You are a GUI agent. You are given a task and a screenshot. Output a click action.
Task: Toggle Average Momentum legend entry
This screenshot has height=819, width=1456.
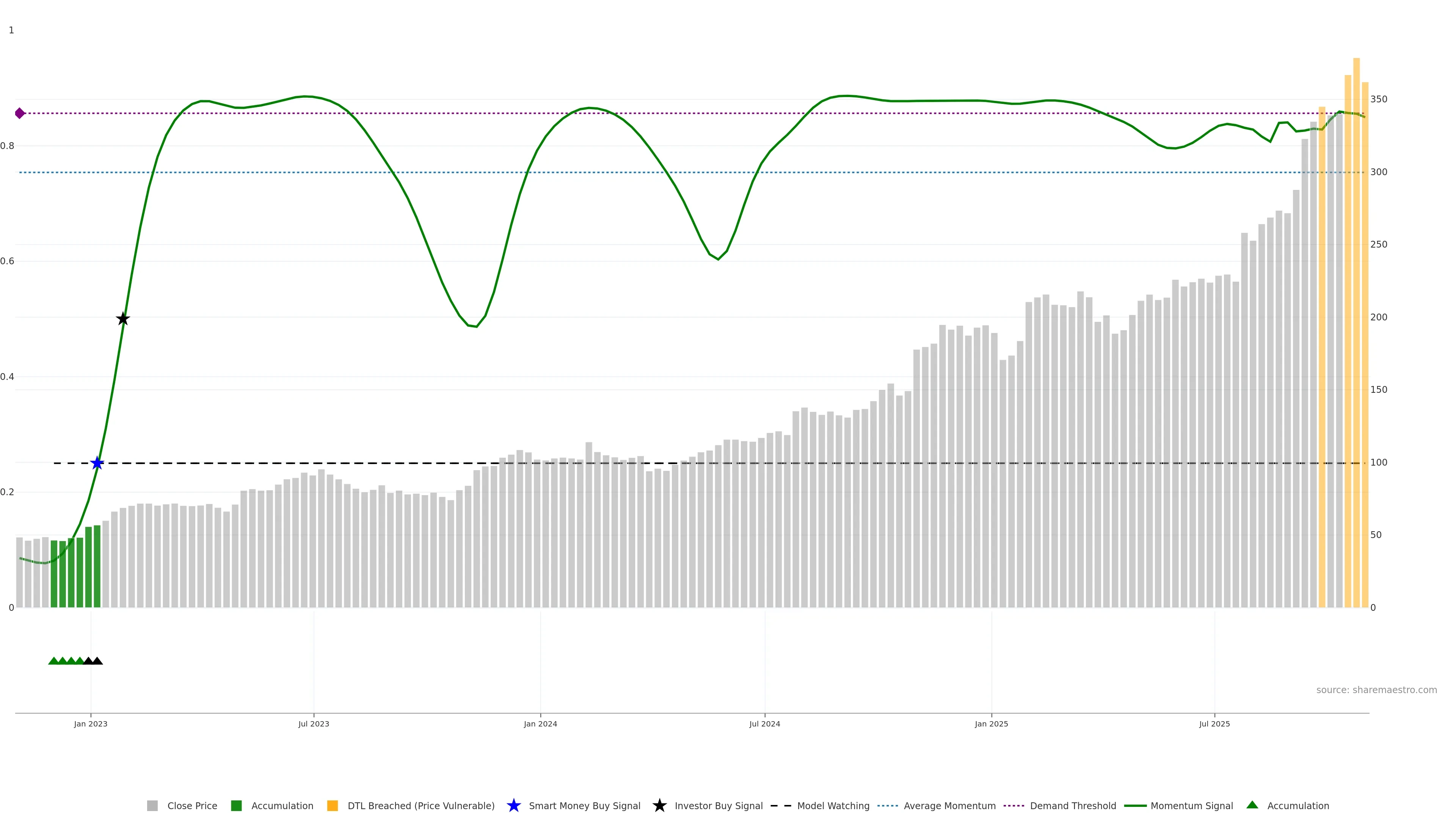949,806
